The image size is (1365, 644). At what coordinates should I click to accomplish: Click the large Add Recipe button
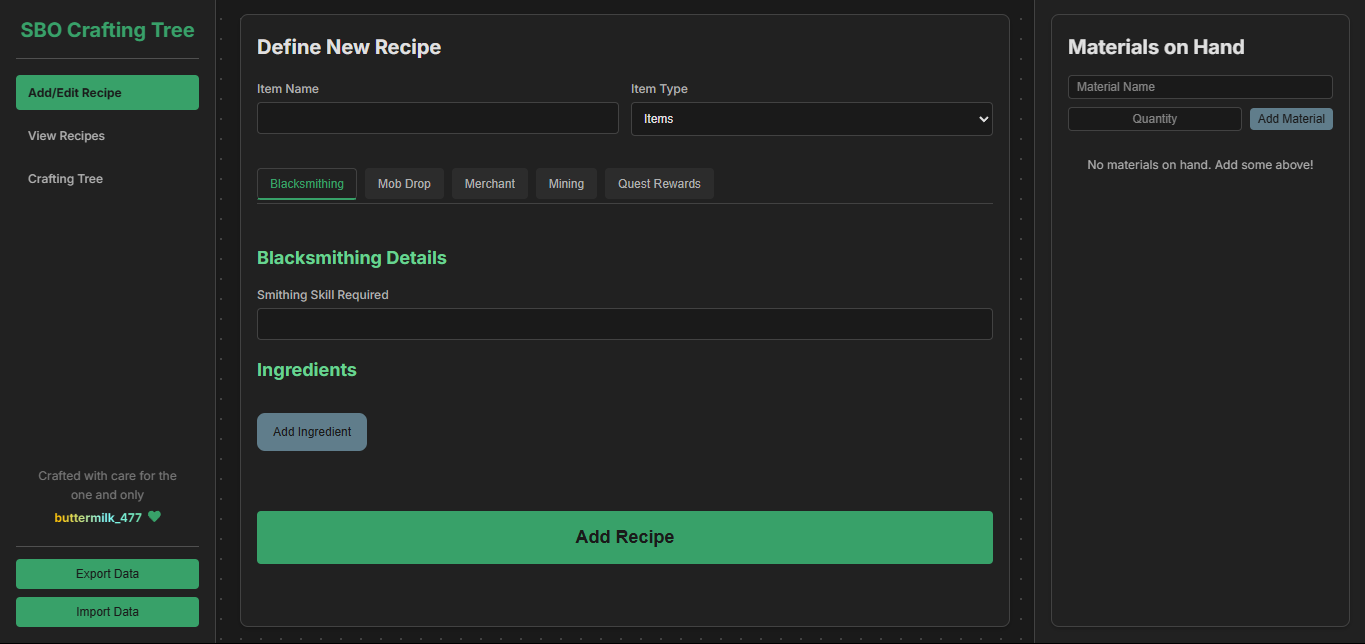coord(624,537)
